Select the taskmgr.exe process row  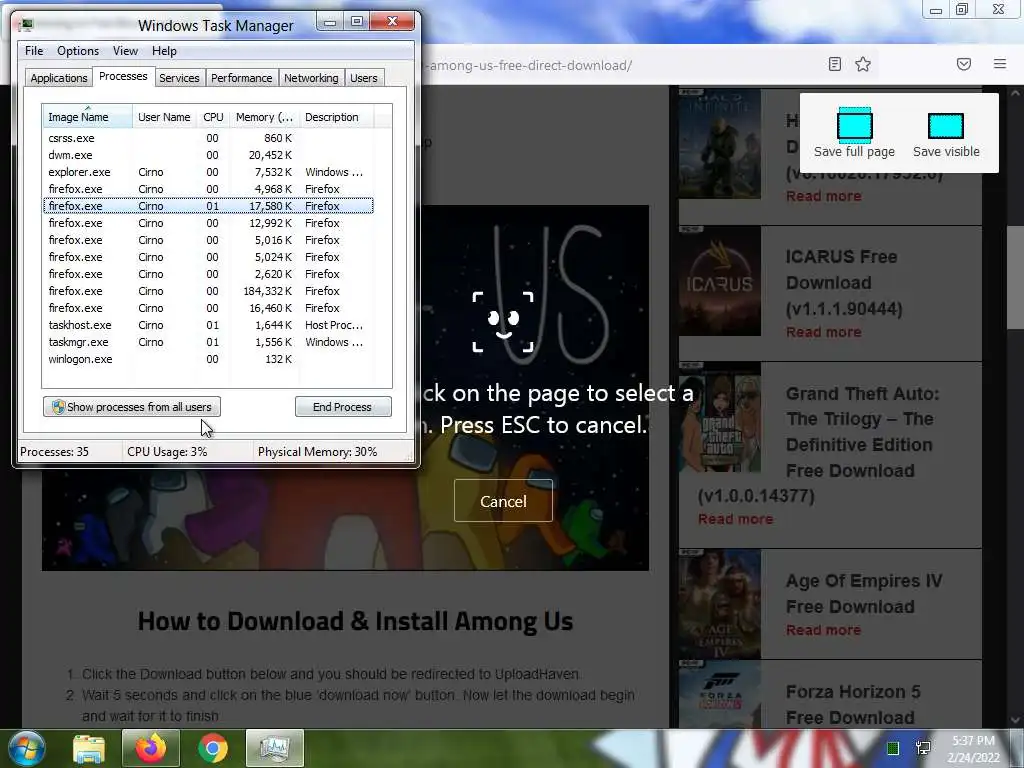[x=208, y=342]
